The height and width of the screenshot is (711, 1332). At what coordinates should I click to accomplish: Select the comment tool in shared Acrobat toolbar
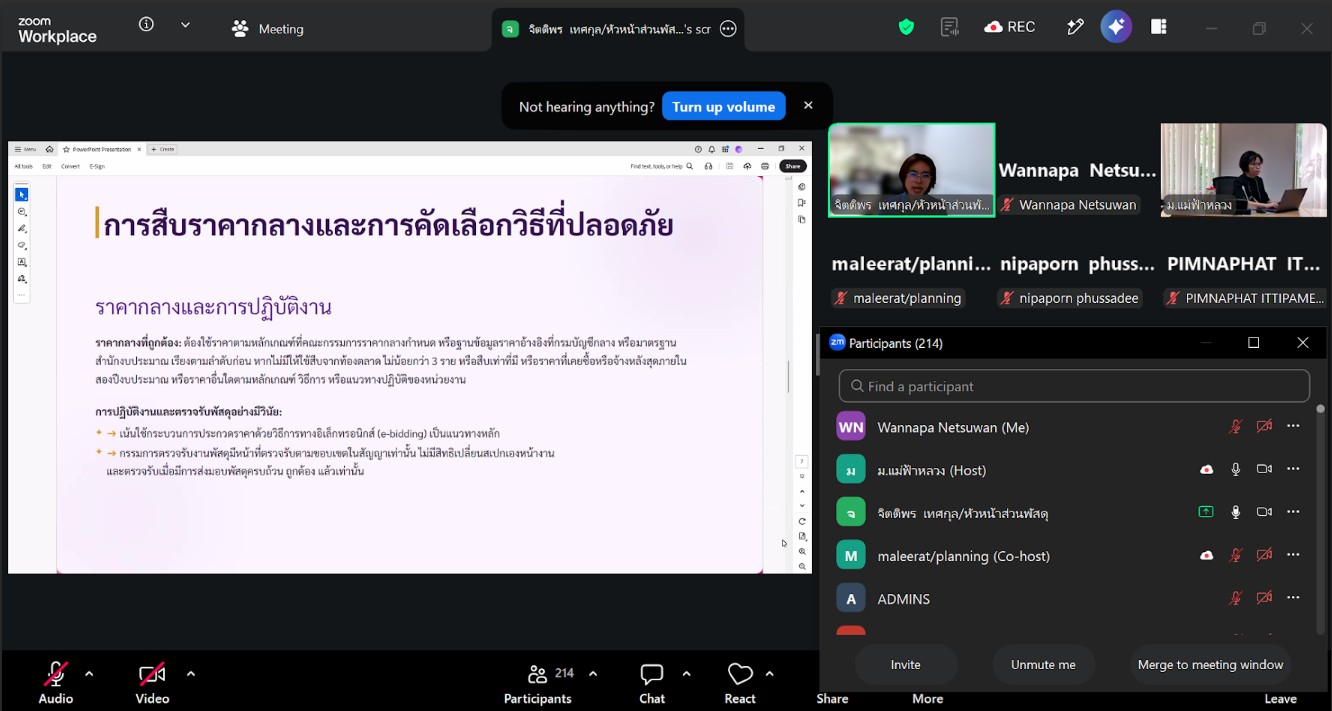click(22, 211)
